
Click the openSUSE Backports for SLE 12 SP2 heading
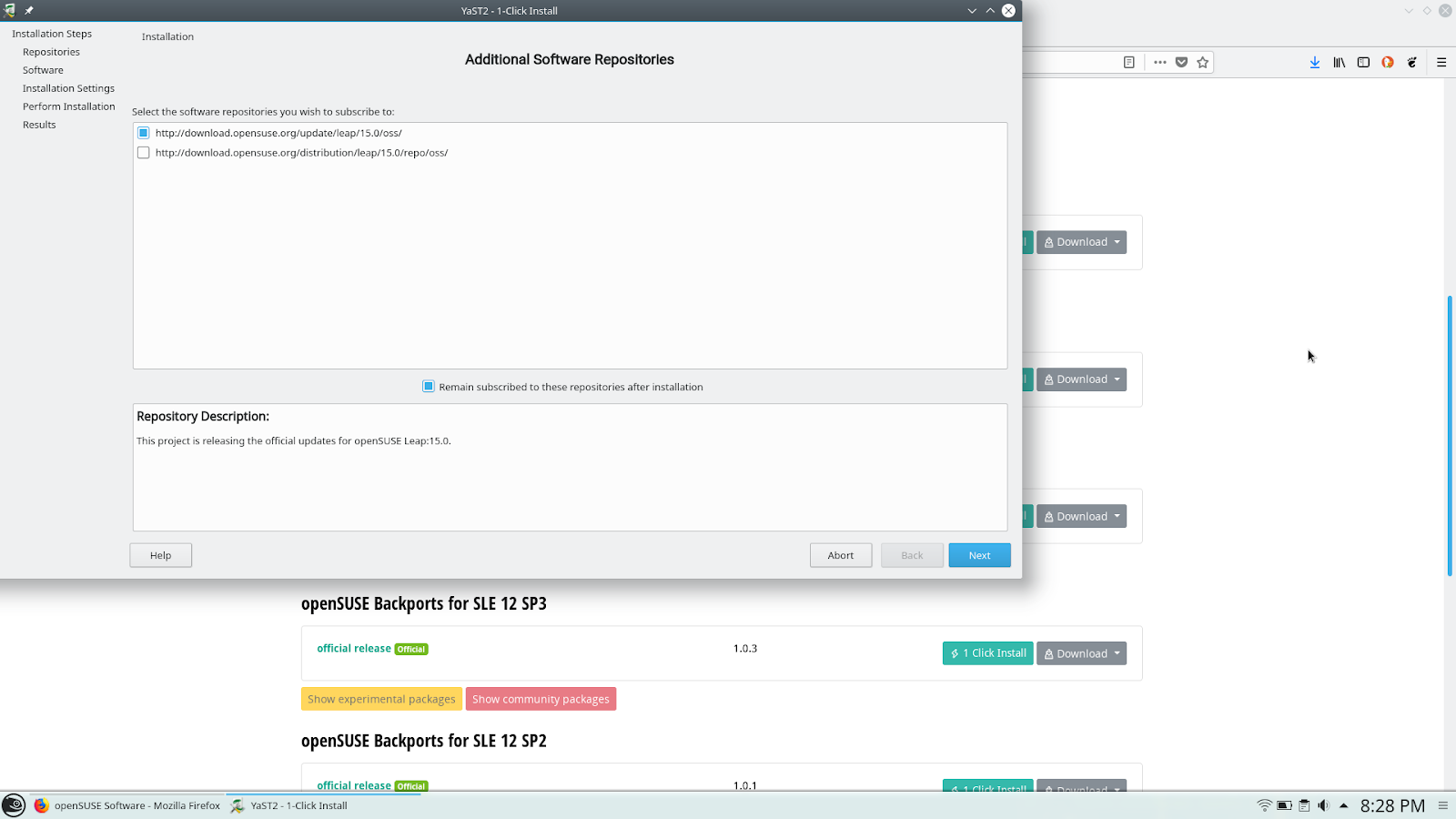pos(424,742)
